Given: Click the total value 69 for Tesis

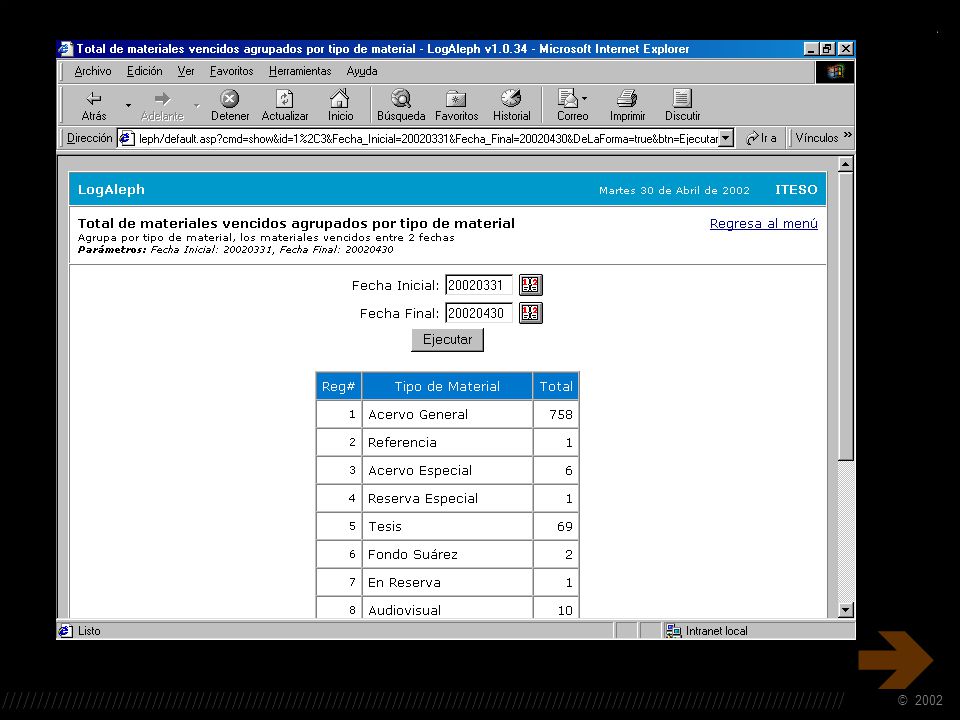Looking at the screenshot, I should click(x=564, y=527).
